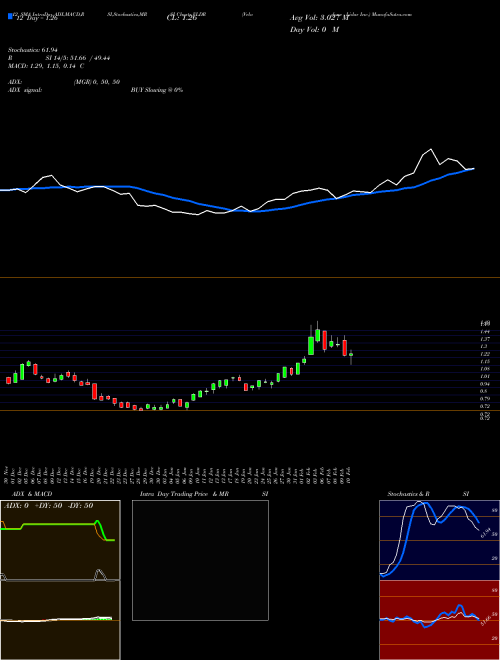Click the 0.79 price axis label
The image size is (500, 660).
point(485,399)
